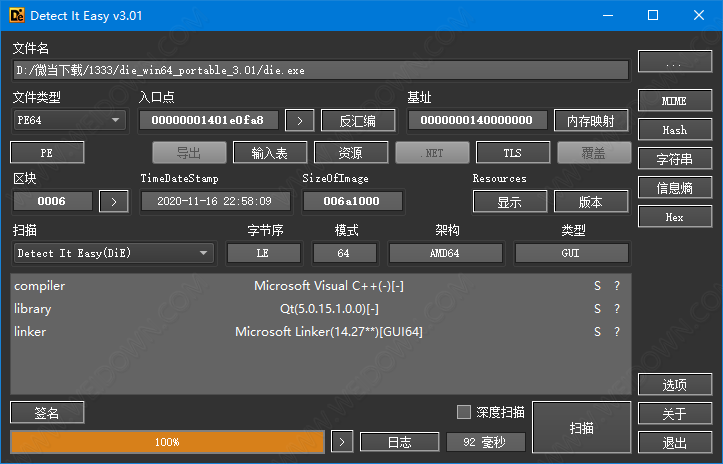This screenshot has width=723, height=464.
Task: Click the 退出 exit button
Action: [675, 442]
